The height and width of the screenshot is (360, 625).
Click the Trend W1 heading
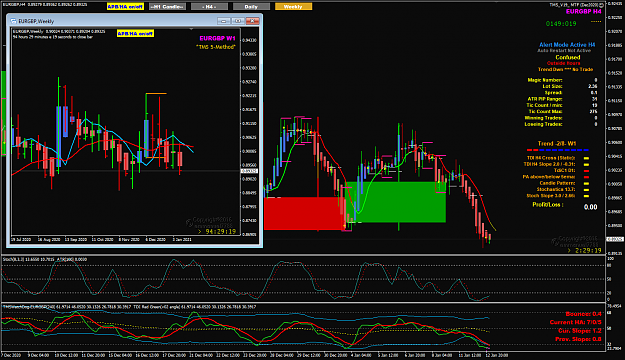557,144
